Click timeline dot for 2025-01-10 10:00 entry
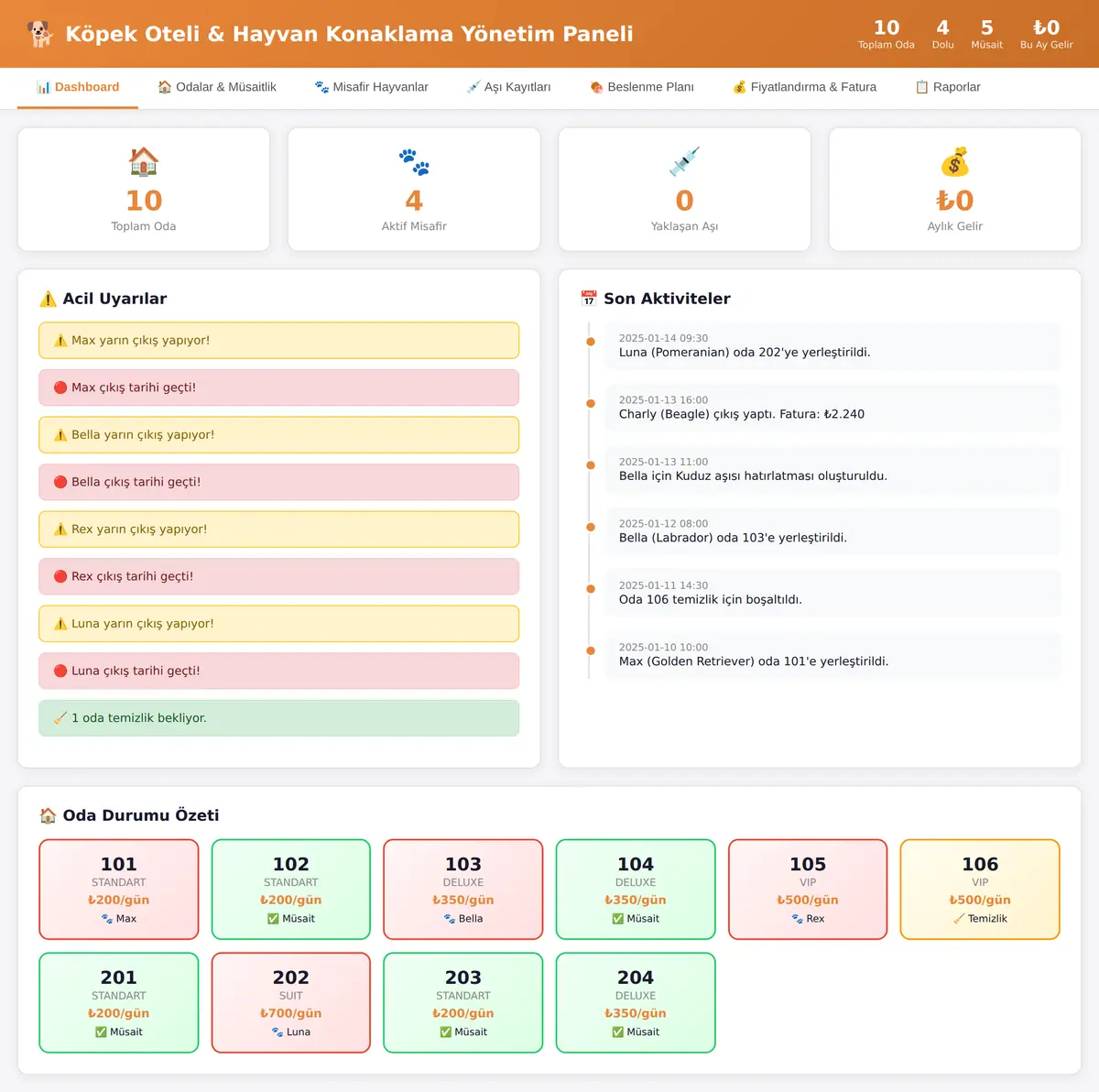Image resolution: width=1099 pixels, height=1092 pixels. pyautogui.click(x=591, y=650)
